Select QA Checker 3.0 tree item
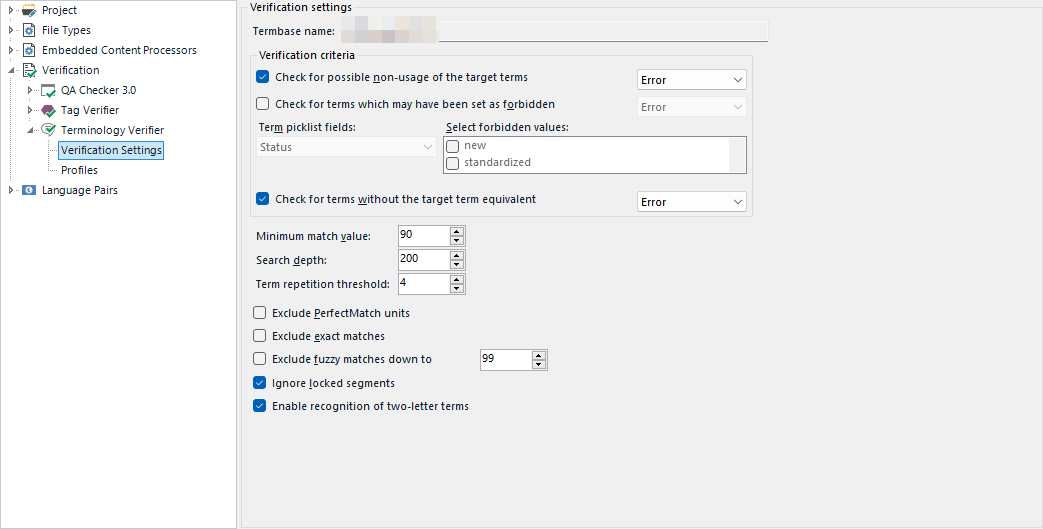 [x=98, y=90]
